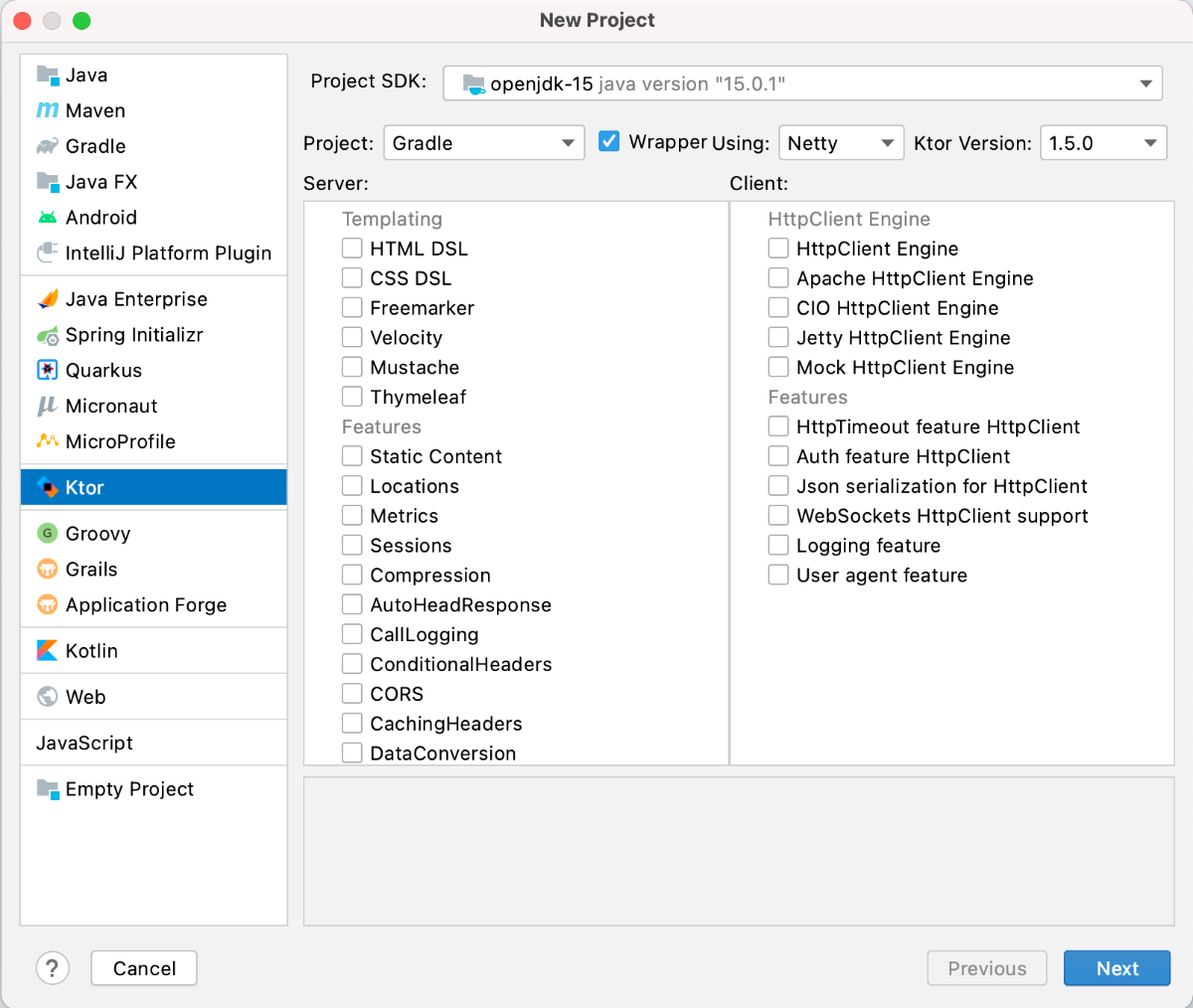
Task: Select the Application Forge icon
Action: [48, 605]
